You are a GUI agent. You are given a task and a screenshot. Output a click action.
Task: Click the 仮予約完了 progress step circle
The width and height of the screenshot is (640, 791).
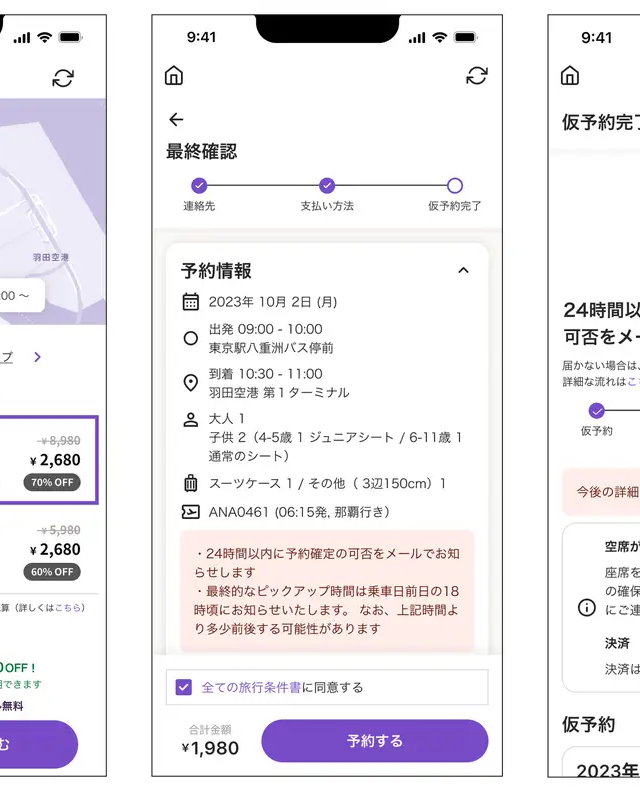coord(455,185)
